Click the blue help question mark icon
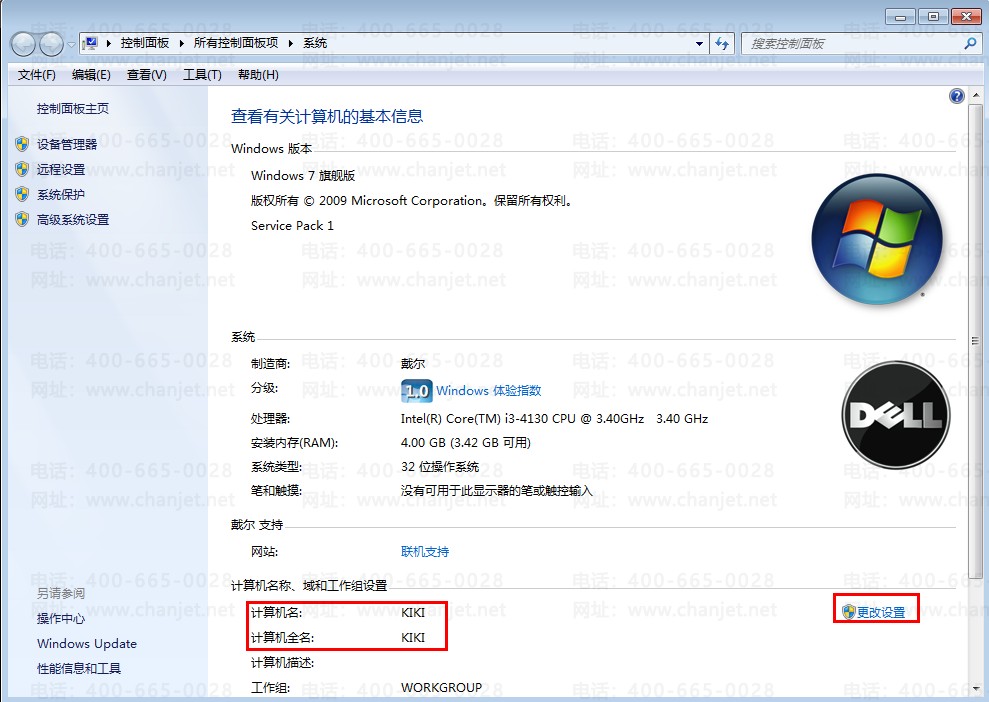 point(956,96)
